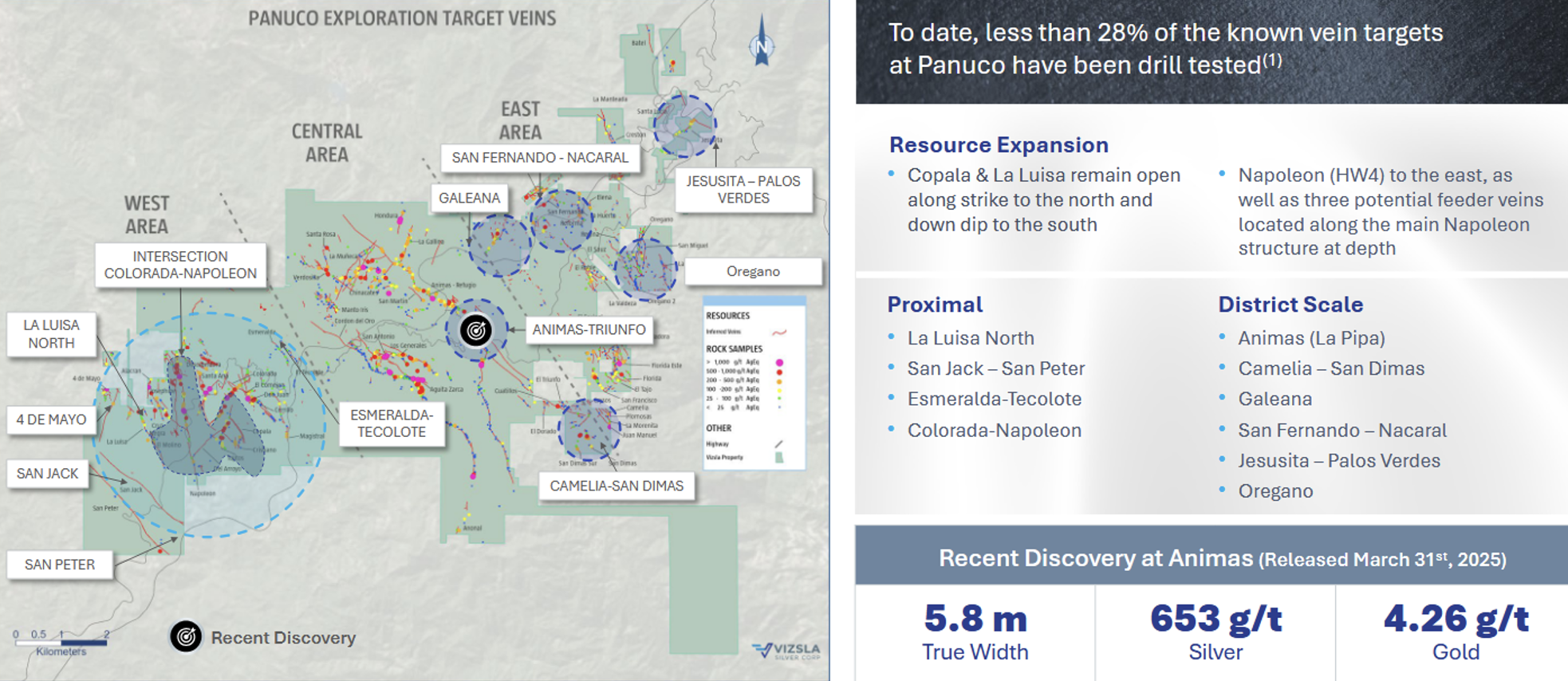Select the SAN FERNANDO - NACARAL map label

coord(540,158)
